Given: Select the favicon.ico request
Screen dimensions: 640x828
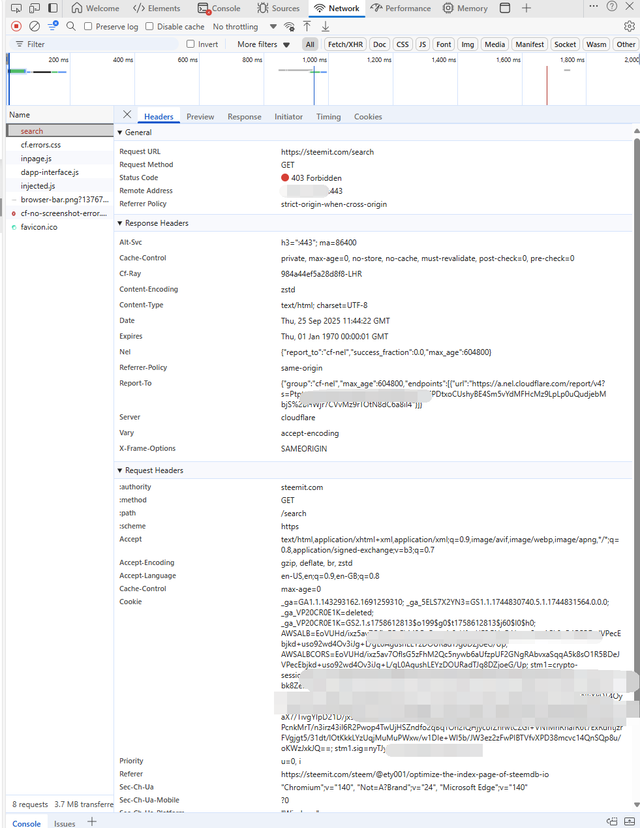Looking at the screenshot, I should [60, 227].
